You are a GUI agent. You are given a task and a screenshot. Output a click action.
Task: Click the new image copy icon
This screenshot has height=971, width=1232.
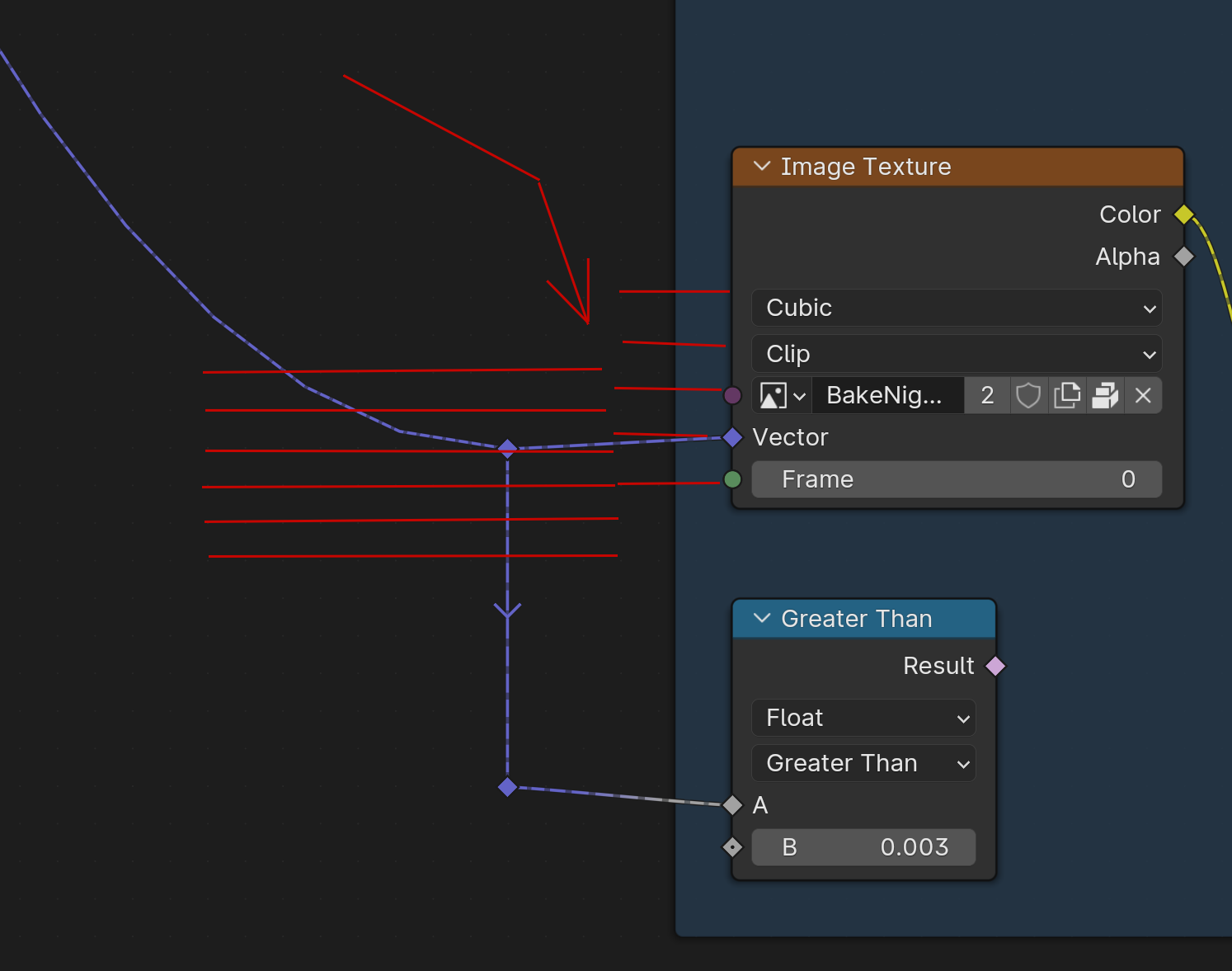pyautogui.click(x=1067, y=396)
